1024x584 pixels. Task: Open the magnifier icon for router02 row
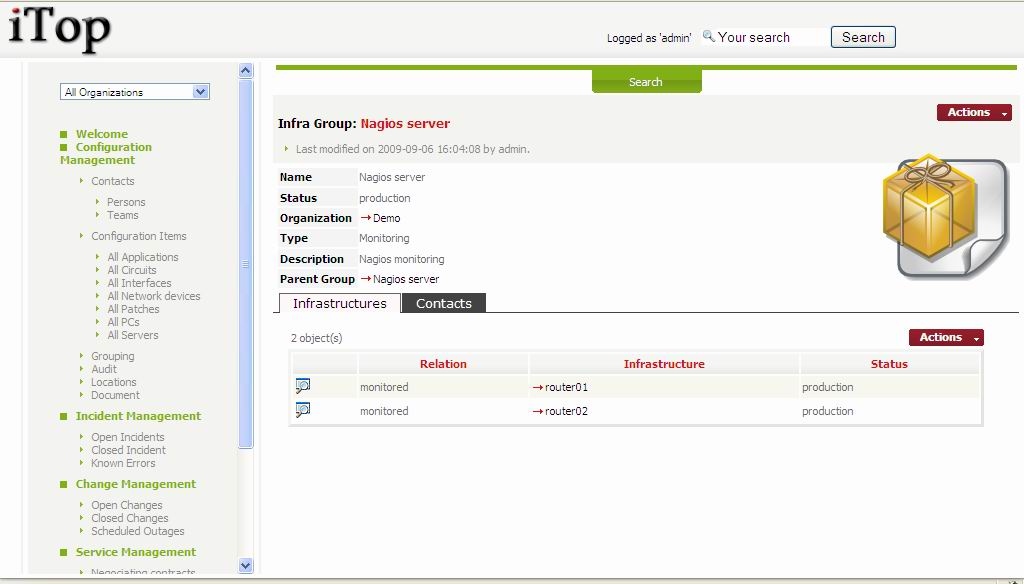(x=303, y=410)
